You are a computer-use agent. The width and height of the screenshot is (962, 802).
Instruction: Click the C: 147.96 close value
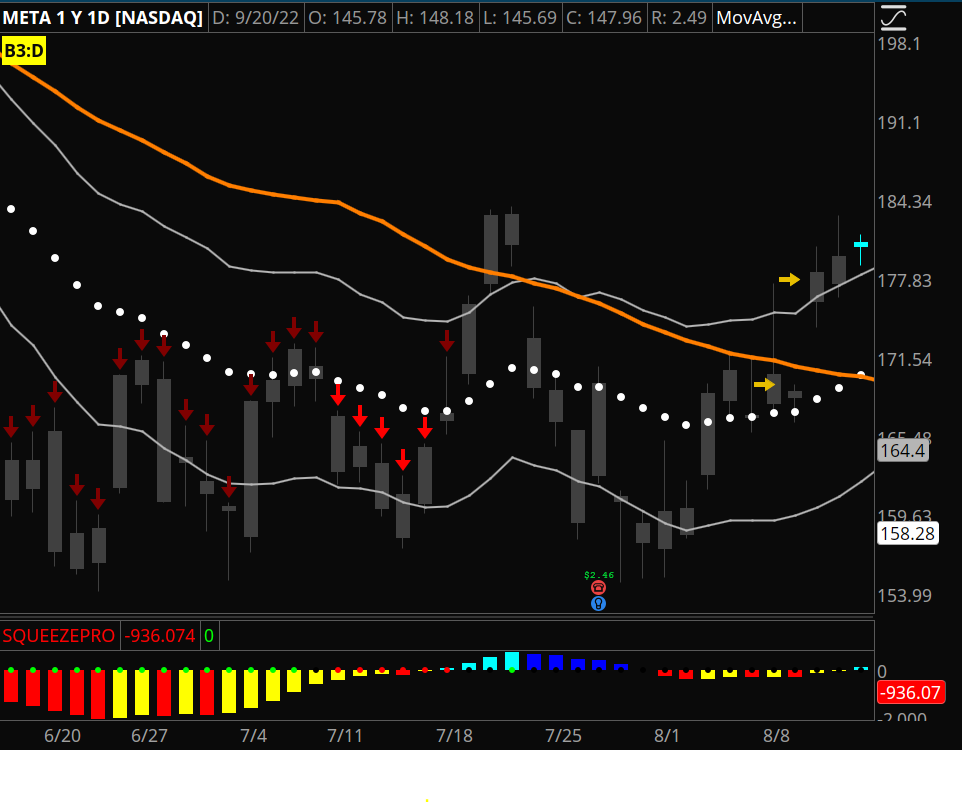(x=604, y=18)
